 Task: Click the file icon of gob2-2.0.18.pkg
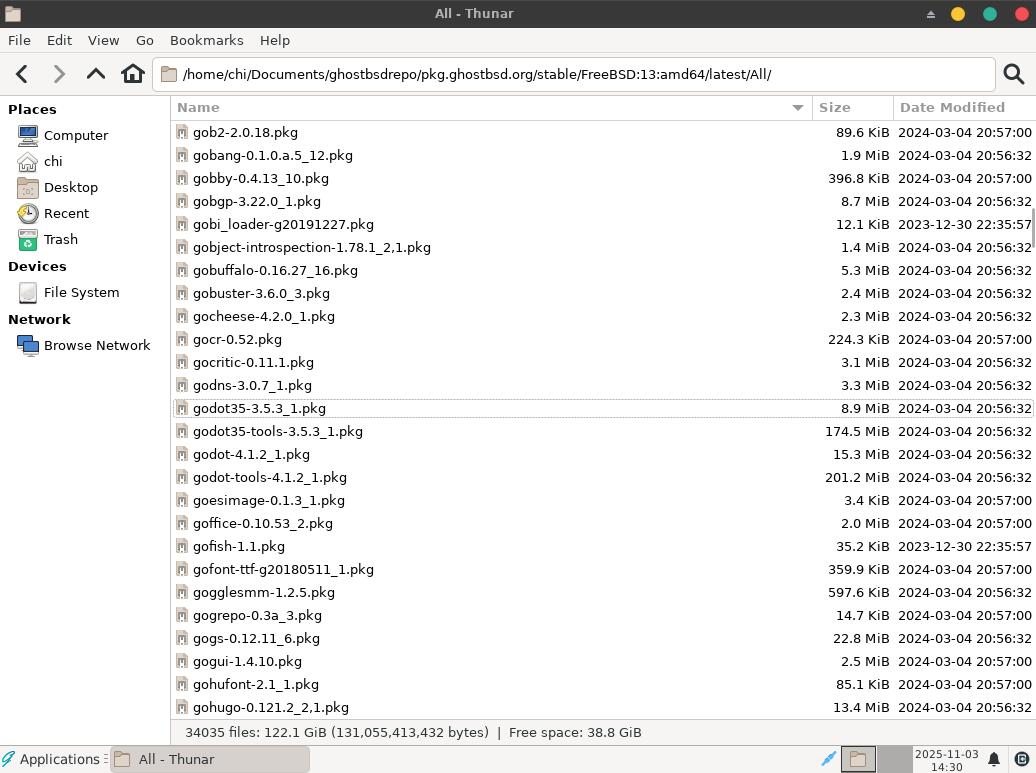tap(182, 133)
